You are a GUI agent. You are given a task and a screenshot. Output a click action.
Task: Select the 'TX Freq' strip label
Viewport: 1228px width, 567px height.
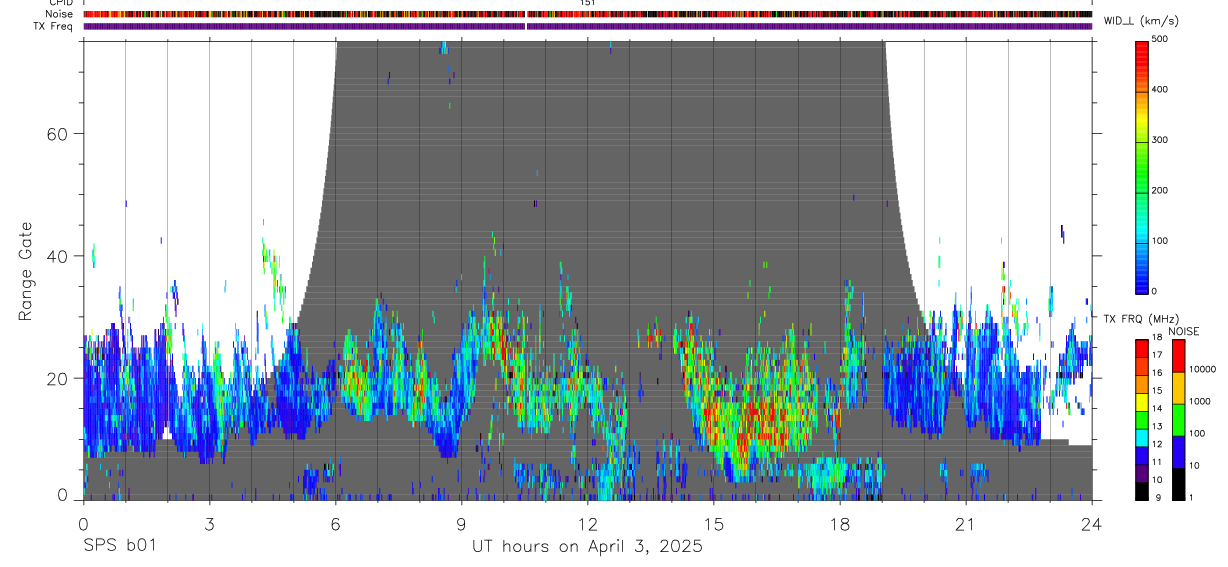[54, 26]
